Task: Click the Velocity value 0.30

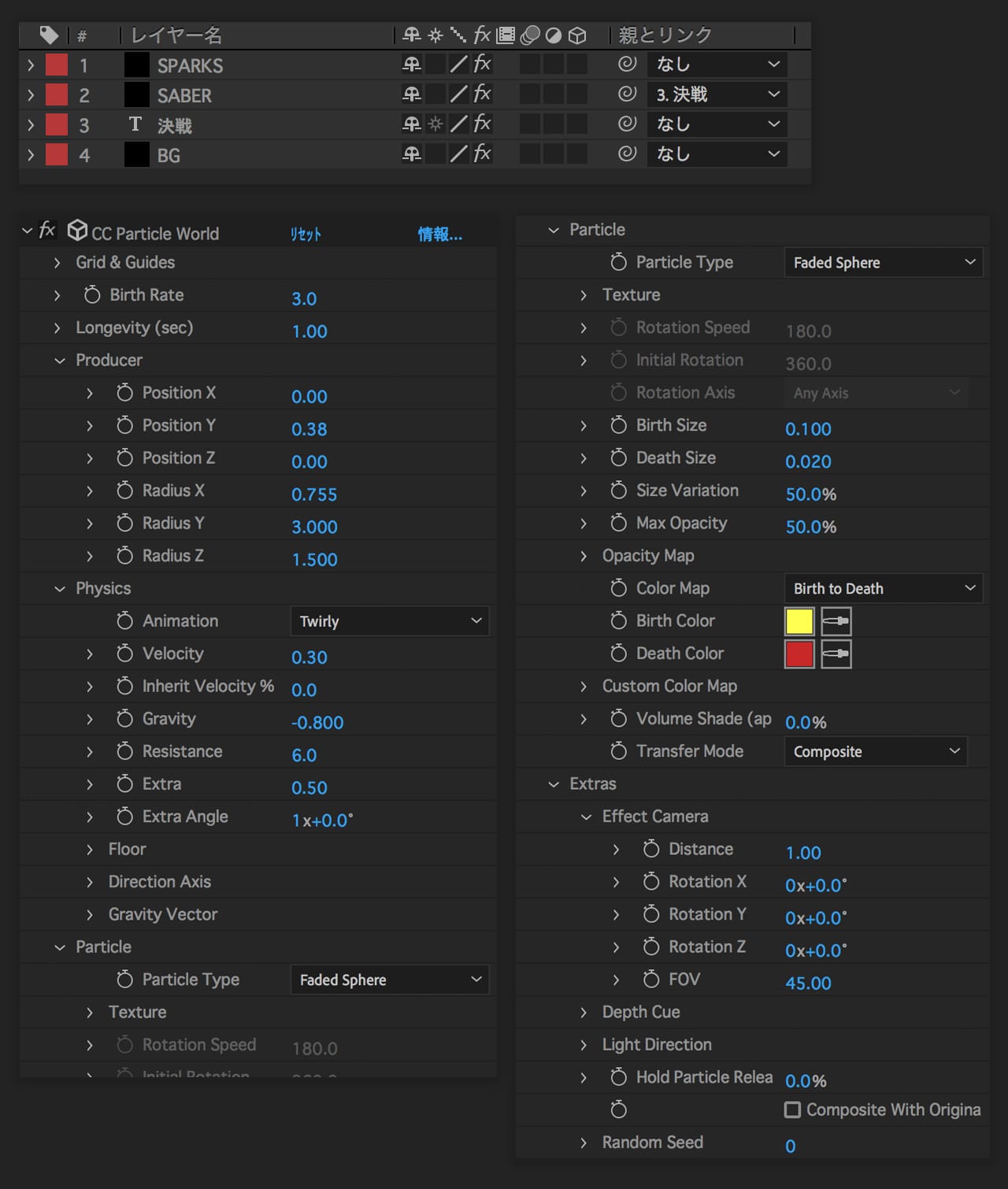Action: pyautogui.click(x=309, y=657)
